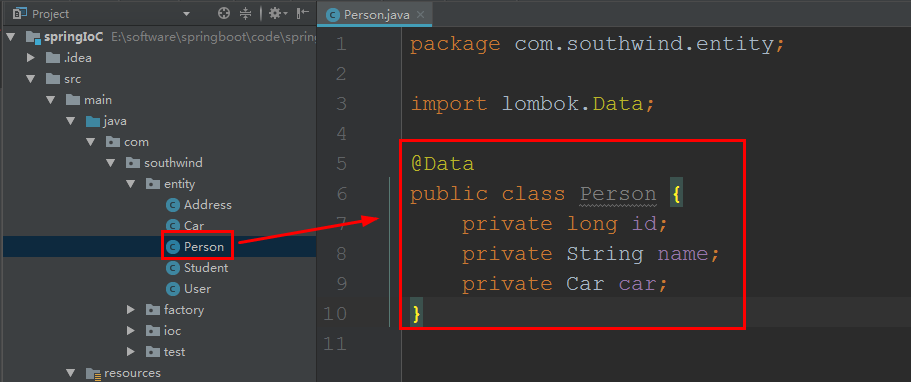Select the Car class in tree
Image resolution: width=911 pixels, height=382 pixels.
point(193,226)
